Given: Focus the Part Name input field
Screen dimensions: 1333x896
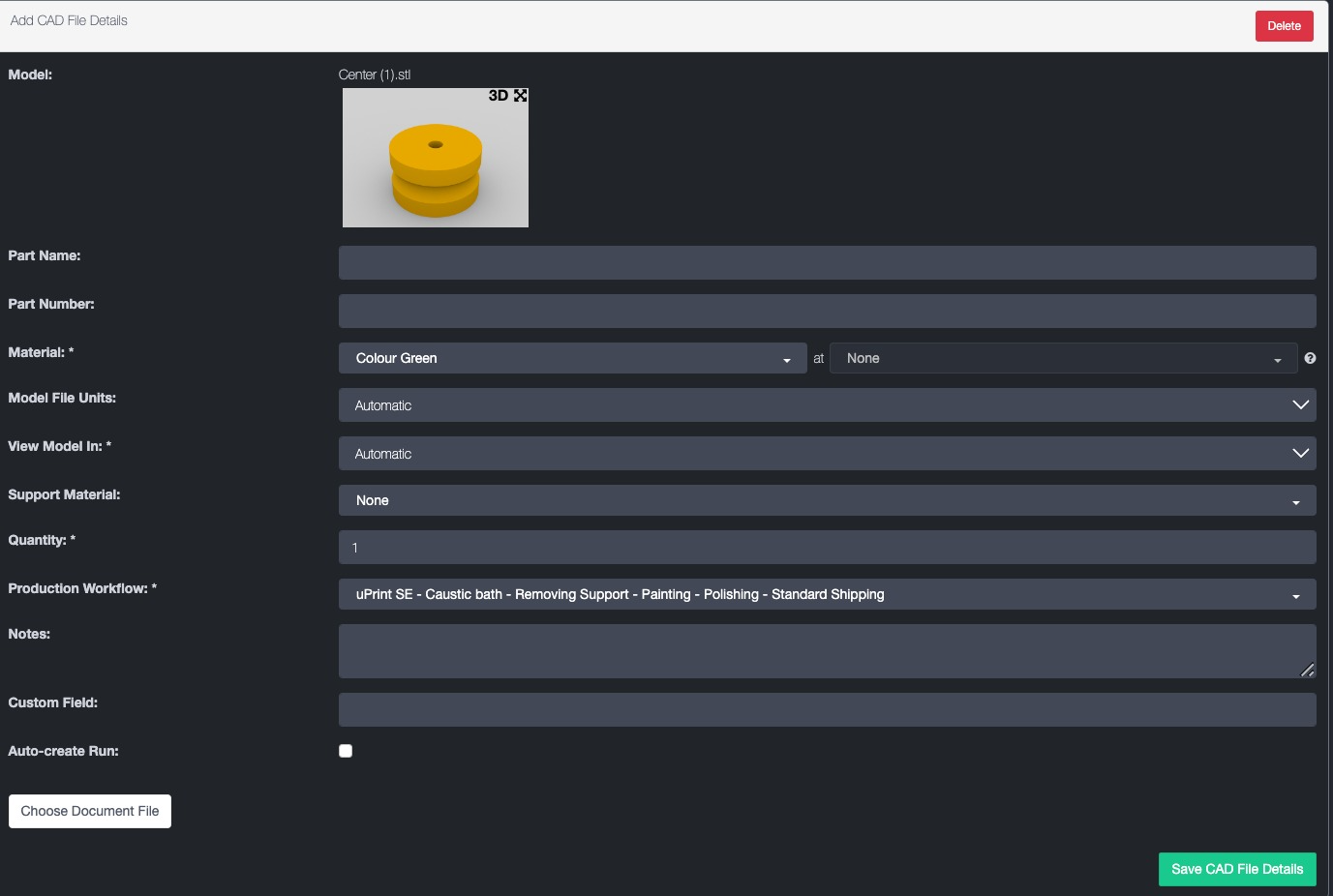Looking at the screenshot, I should (827, 263).
